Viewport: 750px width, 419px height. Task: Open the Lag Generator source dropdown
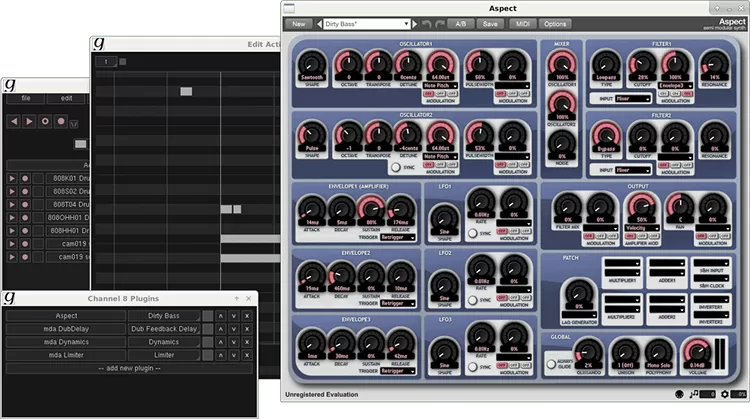coord(579,315)
